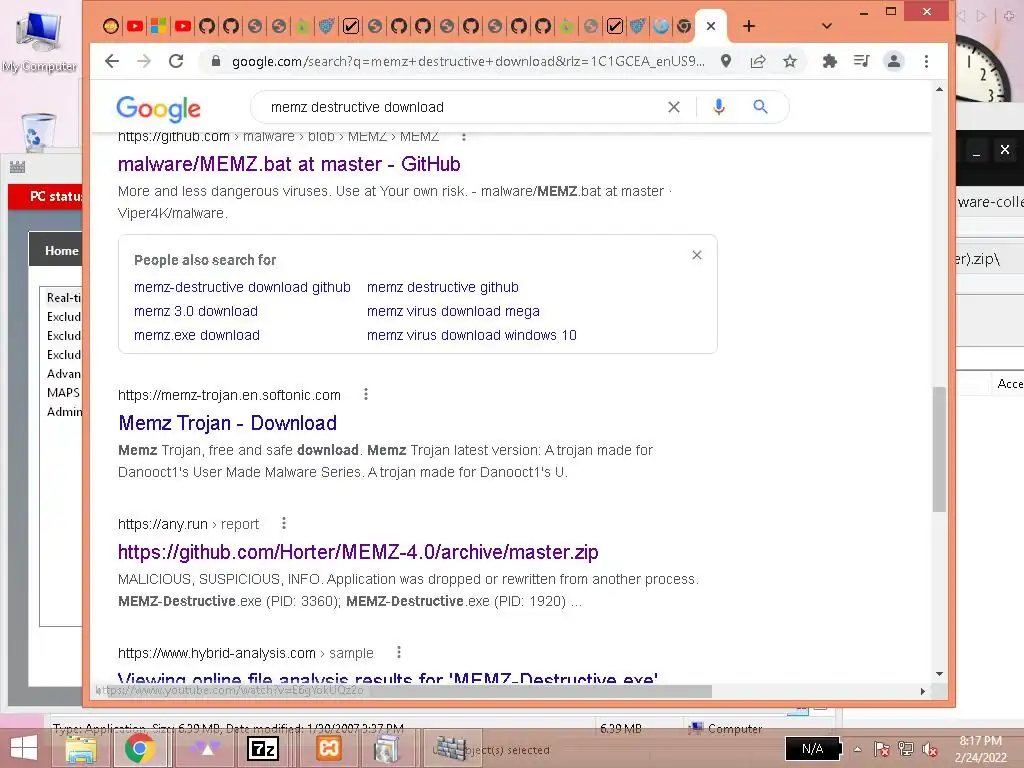
Task: Open the media control playlist icon
Action: coord(861,61)
